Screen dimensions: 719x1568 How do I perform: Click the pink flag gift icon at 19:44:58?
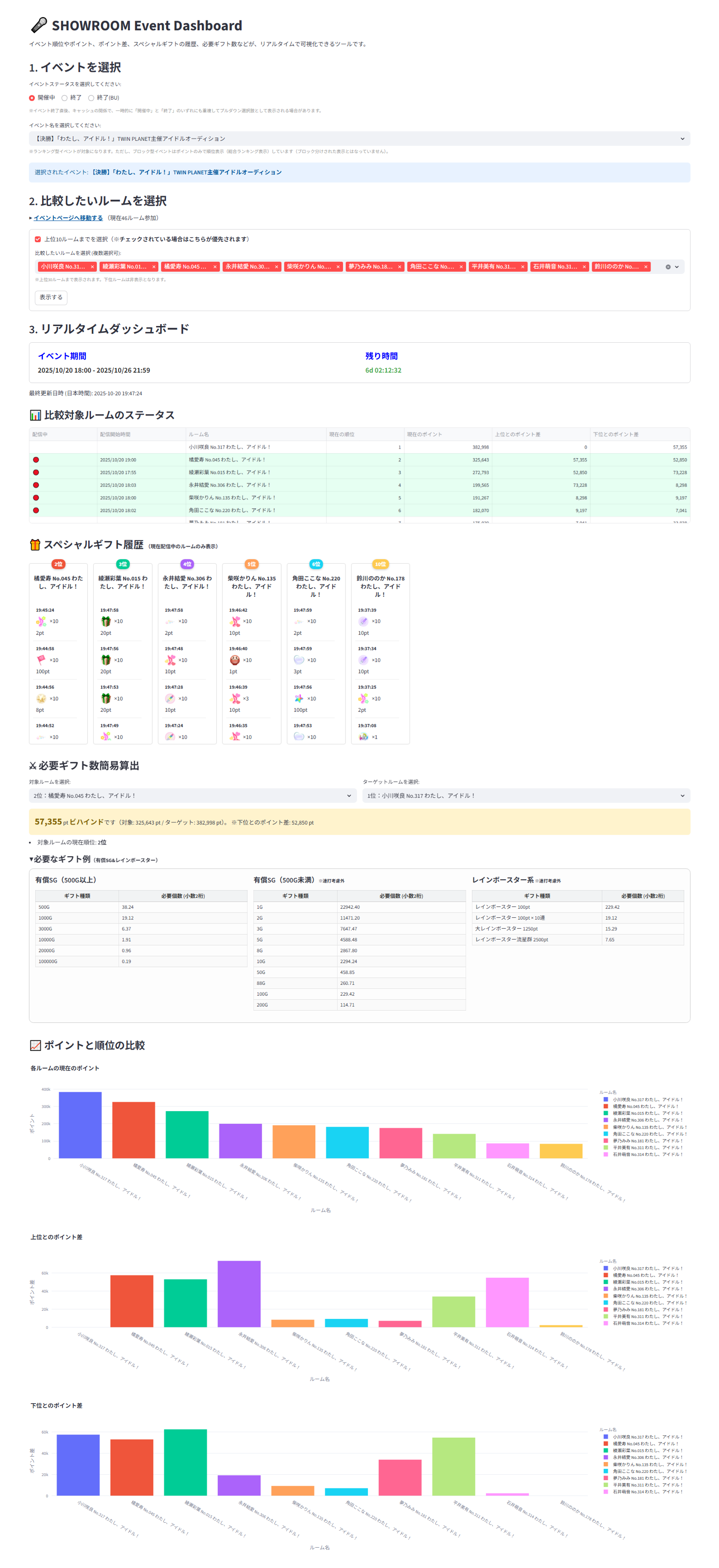41,660
